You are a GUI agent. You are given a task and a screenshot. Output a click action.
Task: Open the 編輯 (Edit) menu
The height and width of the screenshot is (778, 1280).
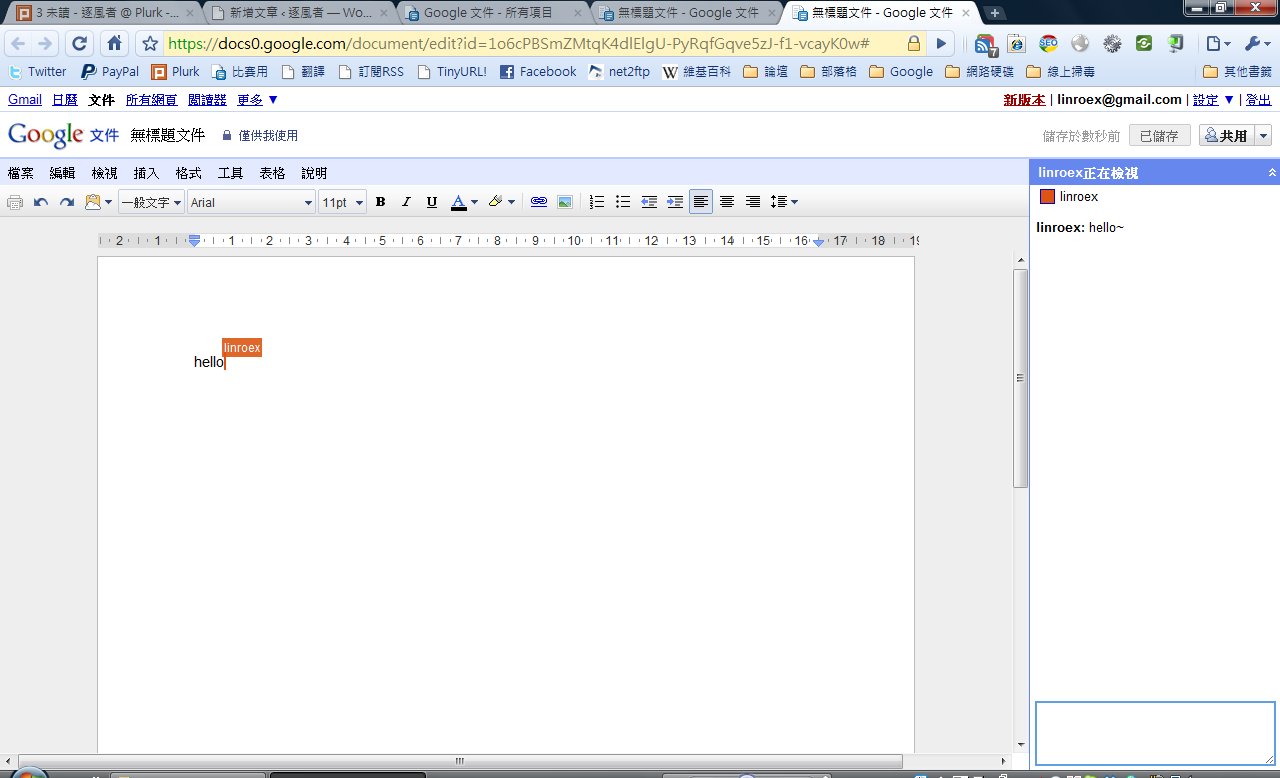(62, 173)
